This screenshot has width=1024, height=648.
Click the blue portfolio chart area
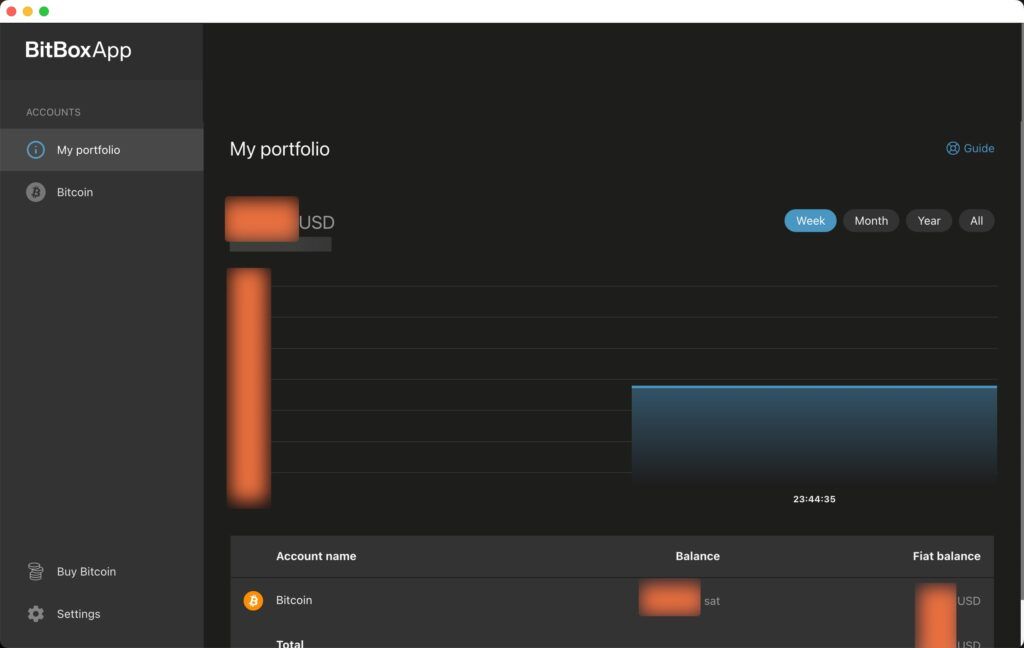tap(814, 434)
